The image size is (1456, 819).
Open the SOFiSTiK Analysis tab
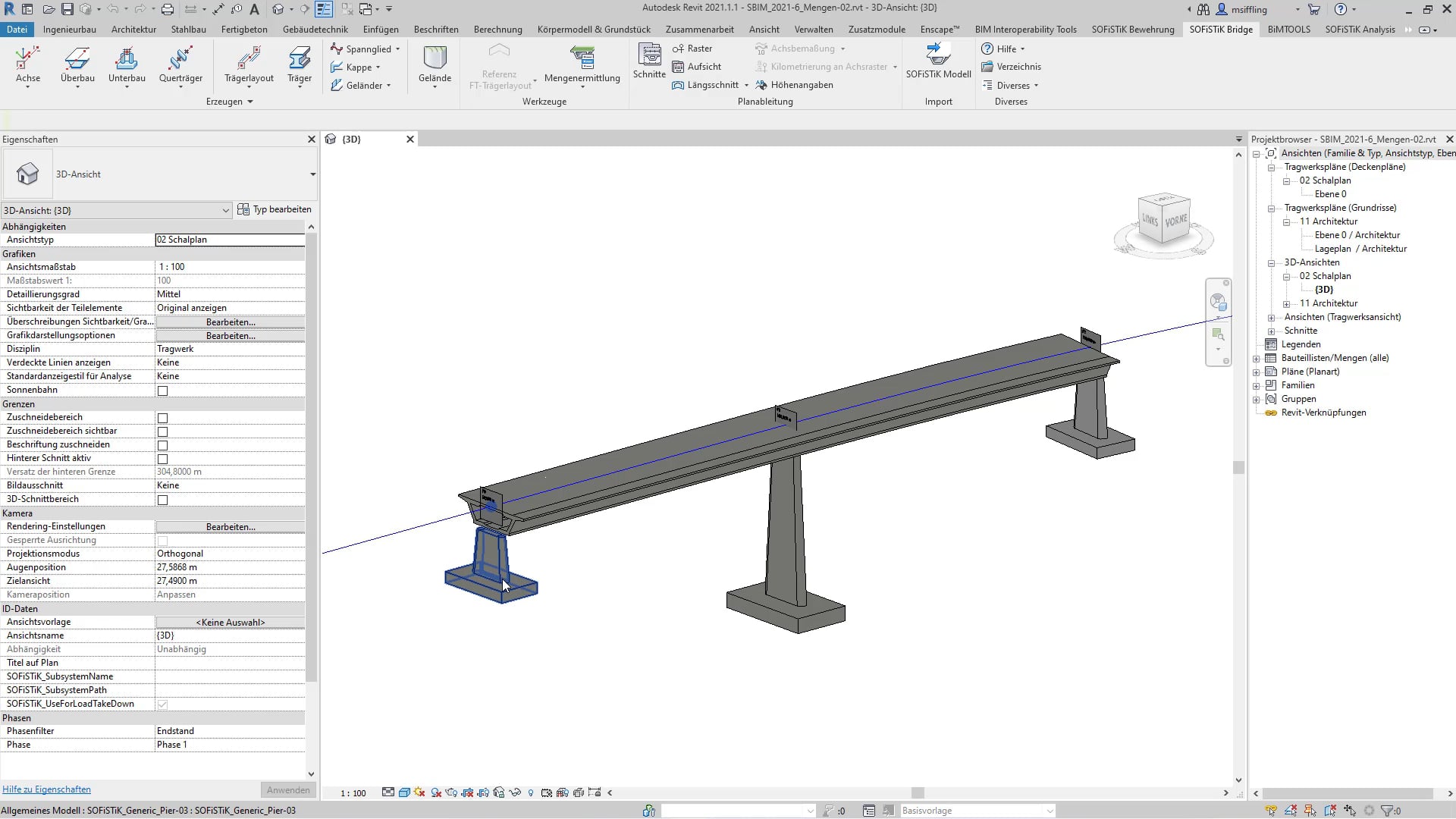point(1360,30)
